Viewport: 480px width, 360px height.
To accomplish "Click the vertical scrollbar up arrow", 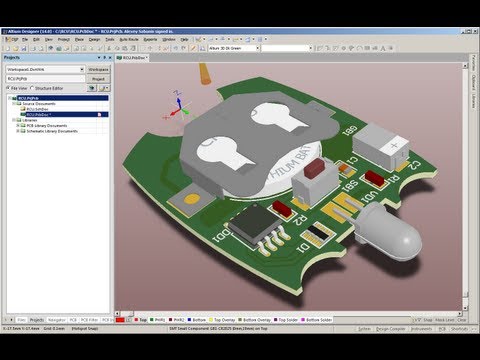I will [465, 66].
